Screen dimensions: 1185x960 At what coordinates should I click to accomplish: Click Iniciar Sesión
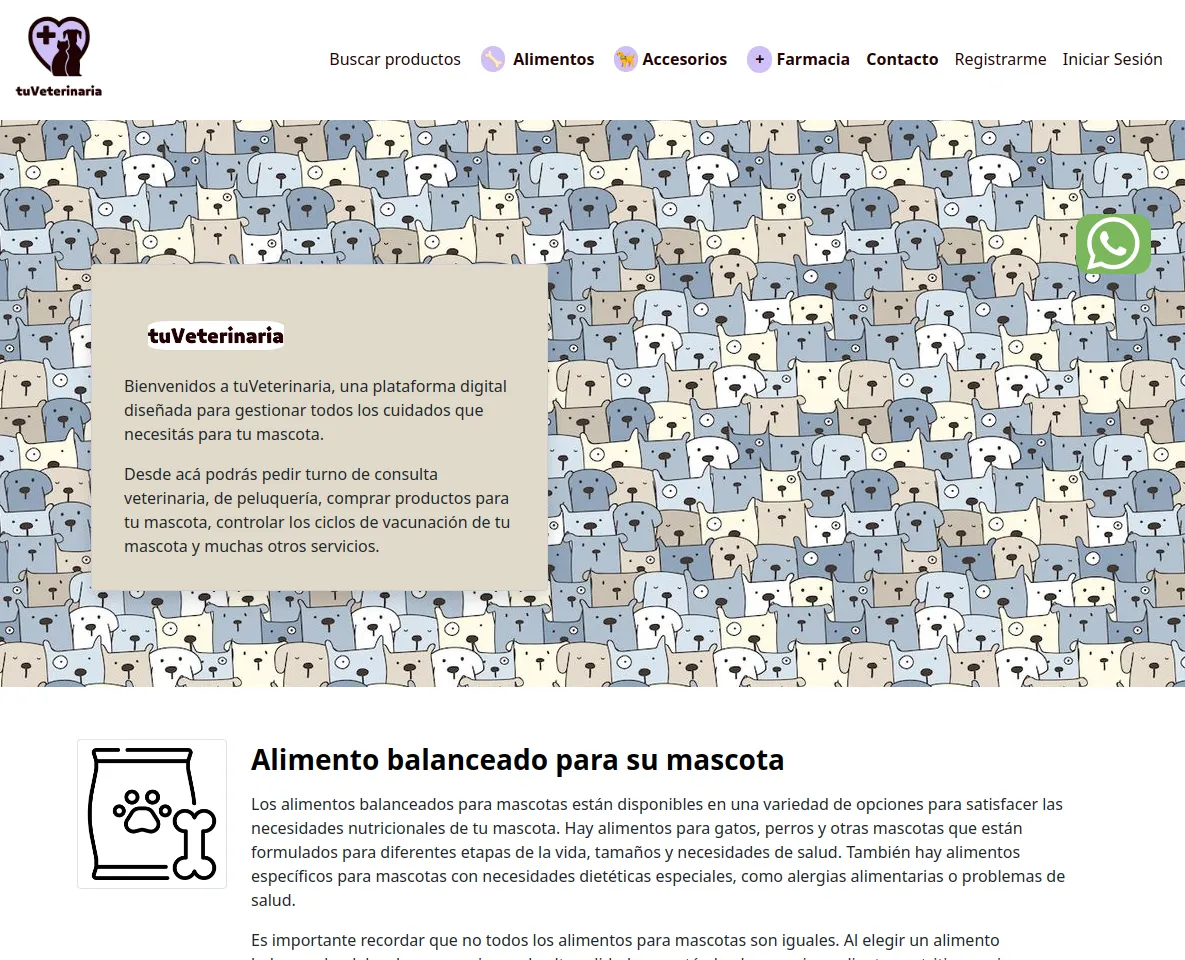(x=1112, y=60)
